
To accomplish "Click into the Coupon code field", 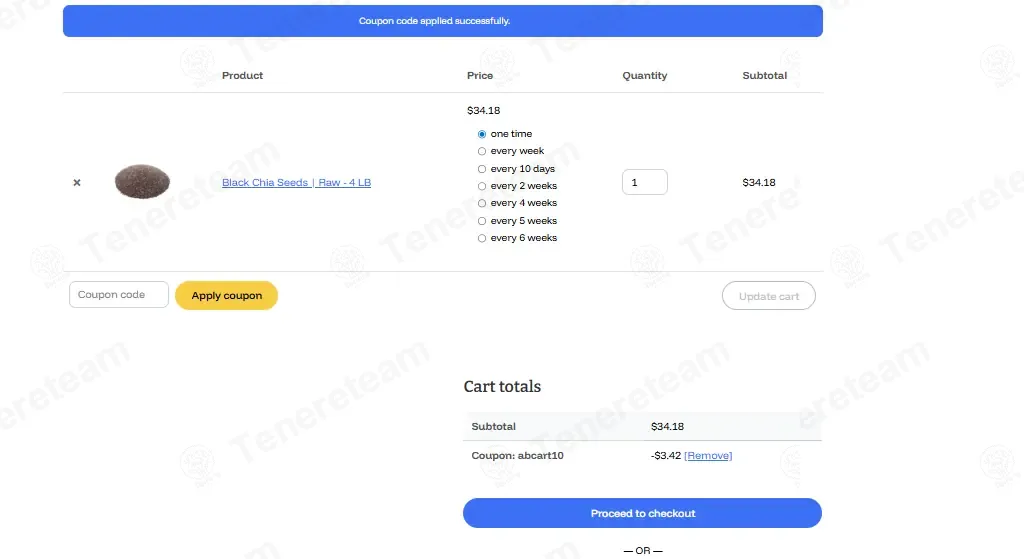I will (119, 295).
